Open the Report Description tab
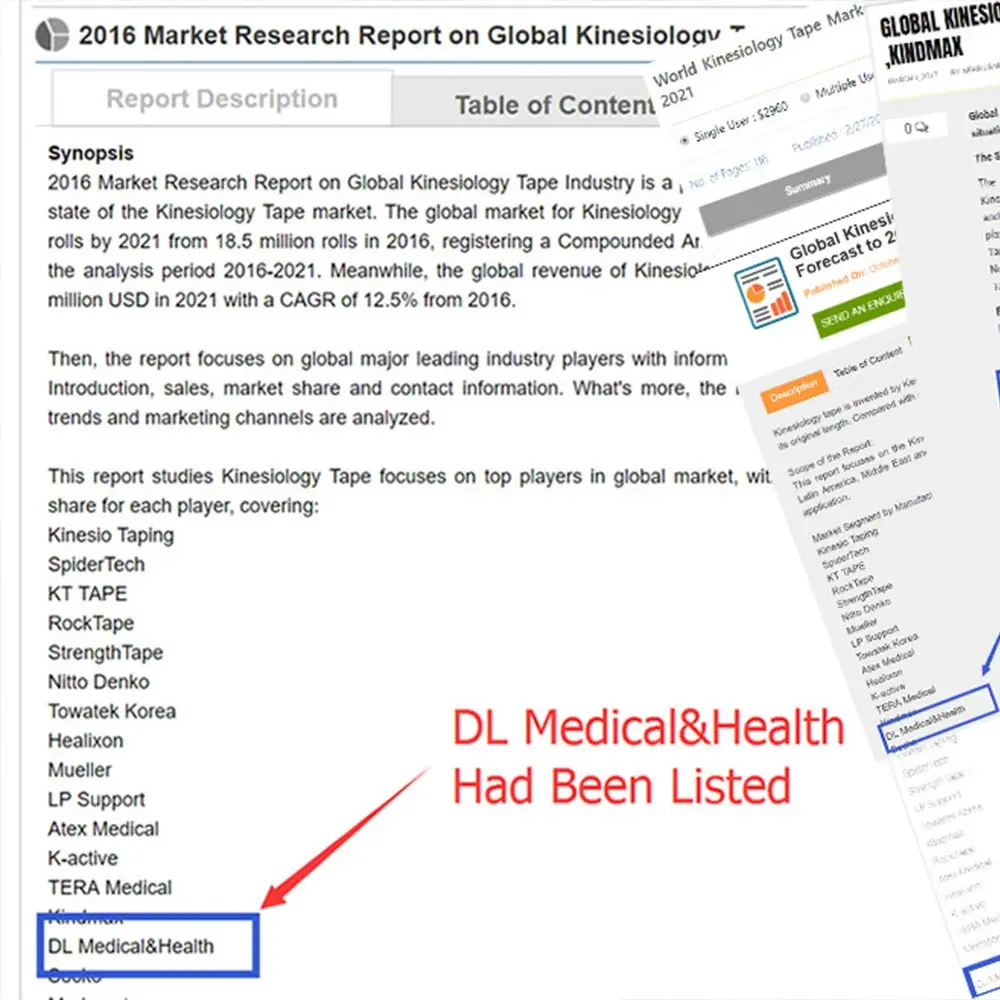1000x1000 pixels. [222, 99]
